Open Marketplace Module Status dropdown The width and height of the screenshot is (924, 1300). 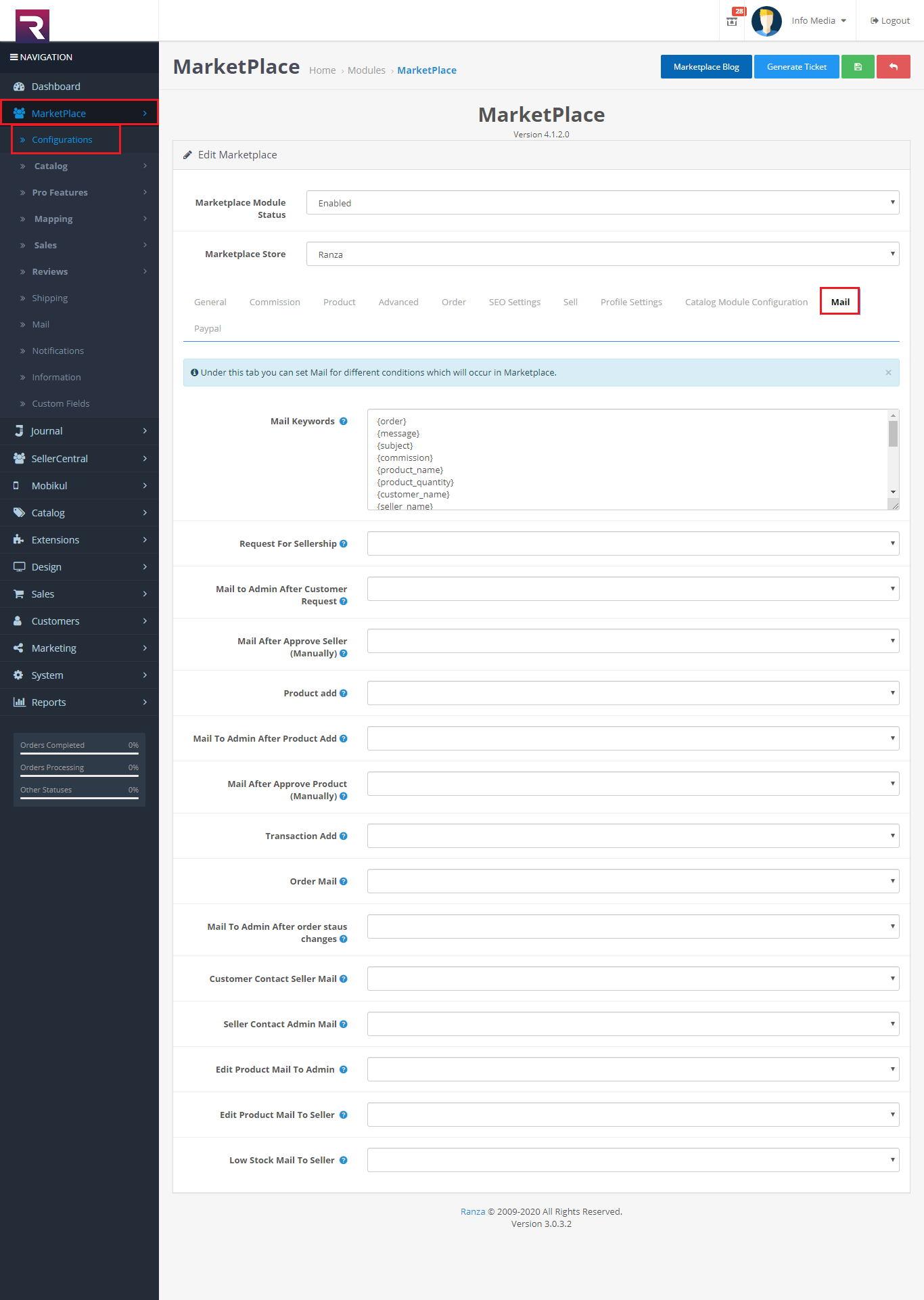603,202
